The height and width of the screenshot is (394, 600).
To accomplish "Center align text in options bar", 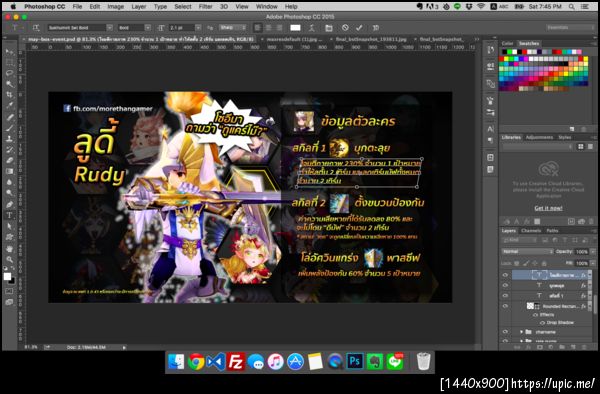I will pyautogui.click(x=269, y=28).
